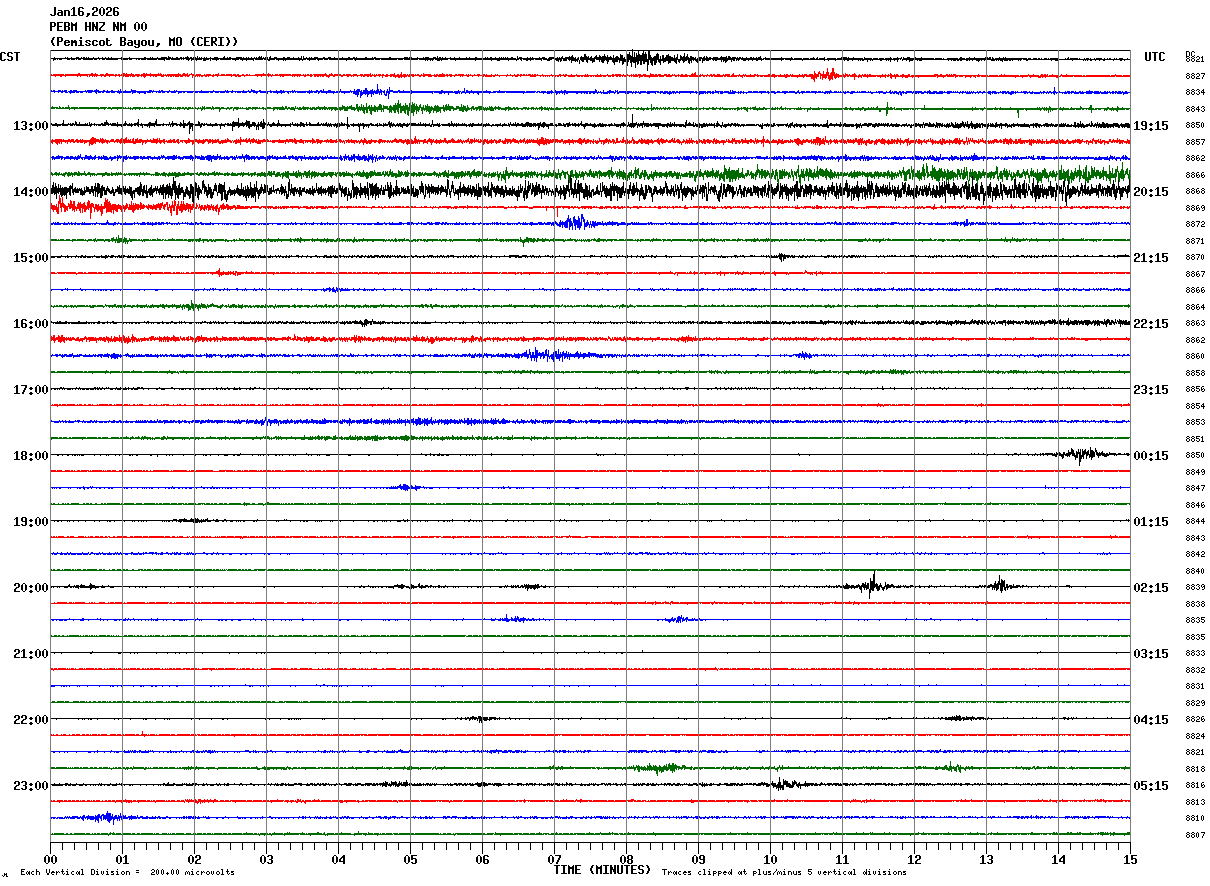Click the date text Jan16,2026
The image size is (1210, 886).
pyautogui.click(x=84, y=12)
